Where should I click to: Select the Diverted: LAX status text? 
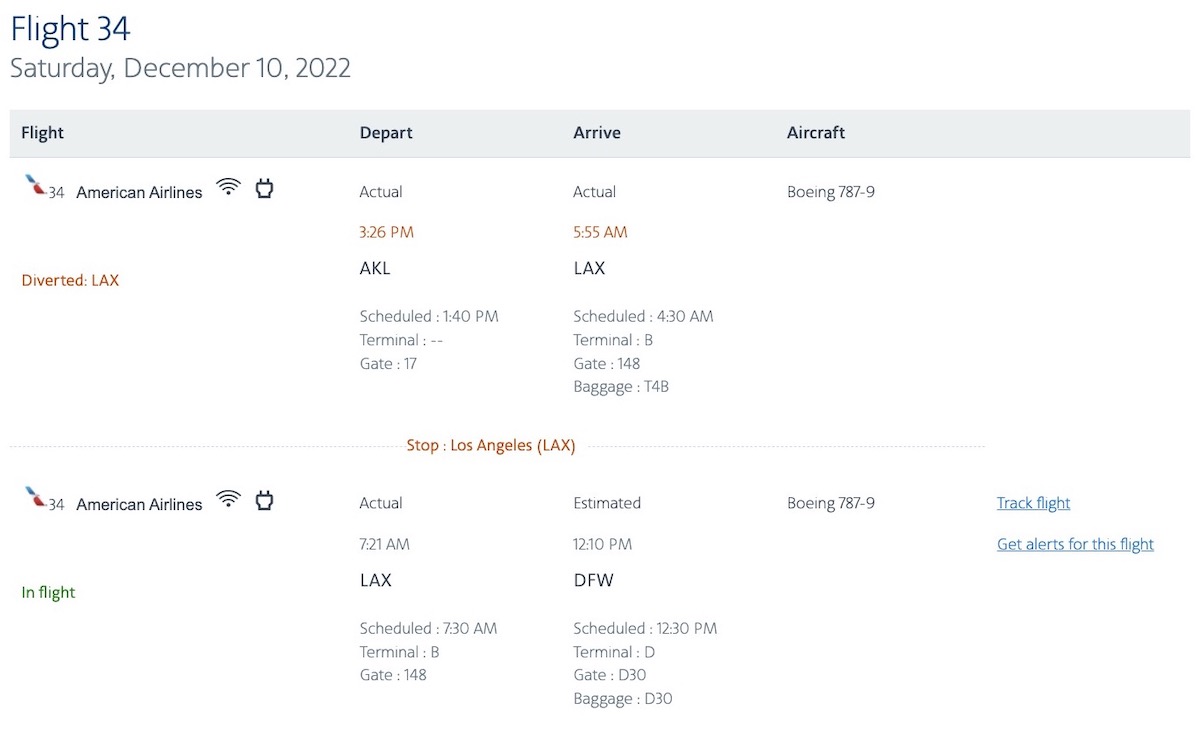pos(70,280)
